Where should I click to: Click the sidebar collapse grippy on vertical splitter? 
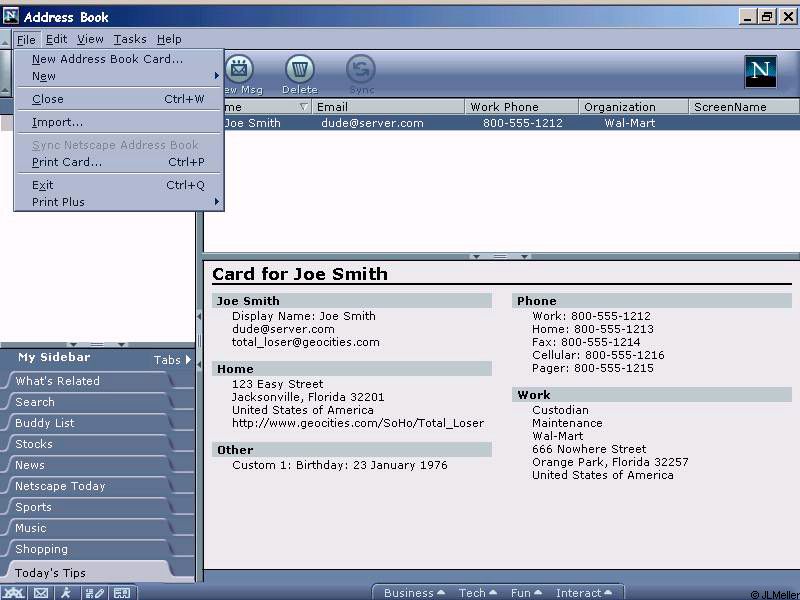[199, 340]
